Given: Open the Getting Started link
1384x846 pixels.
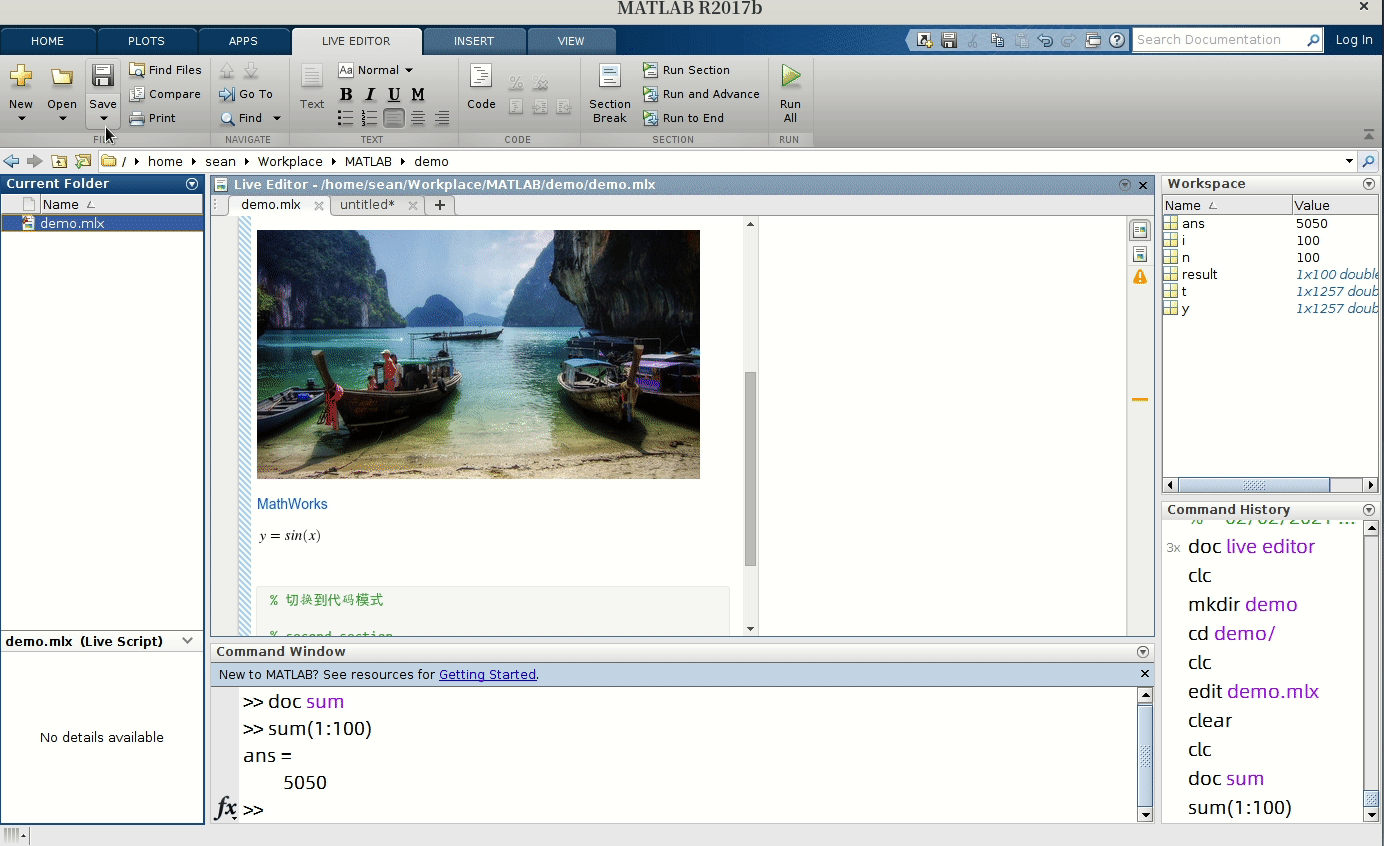Looking at the screenshot, I should click(x=487, y=675).
